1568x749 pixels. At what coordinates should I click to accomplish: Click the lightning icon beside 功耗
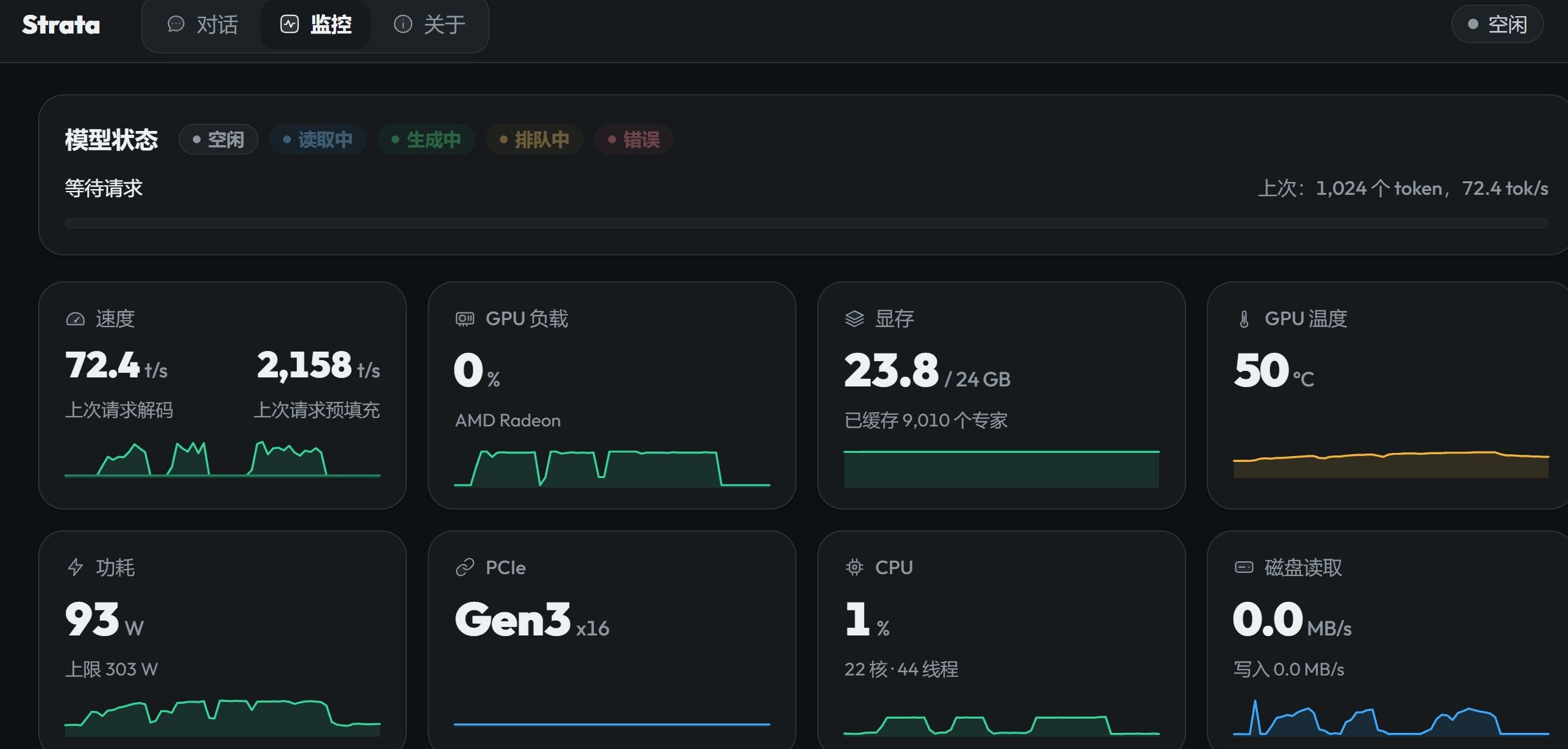[75, 567]
